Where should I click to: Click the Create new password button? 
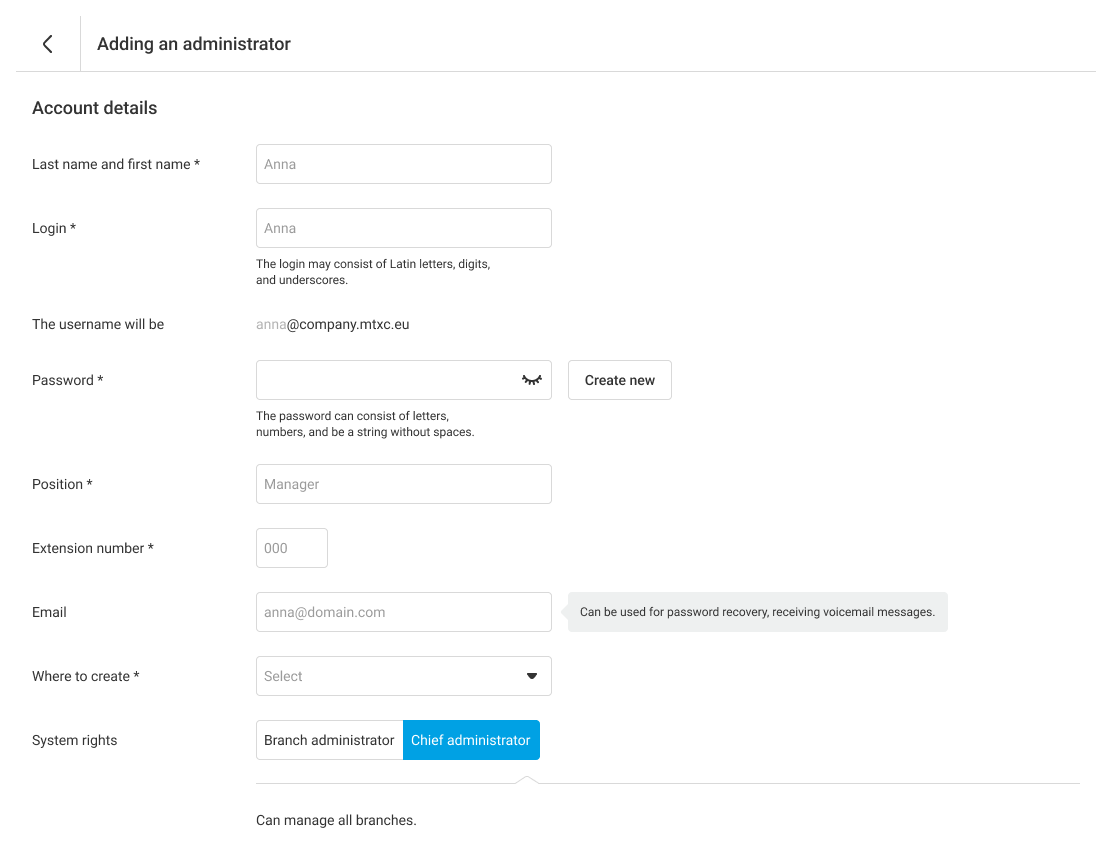(619, 380)
